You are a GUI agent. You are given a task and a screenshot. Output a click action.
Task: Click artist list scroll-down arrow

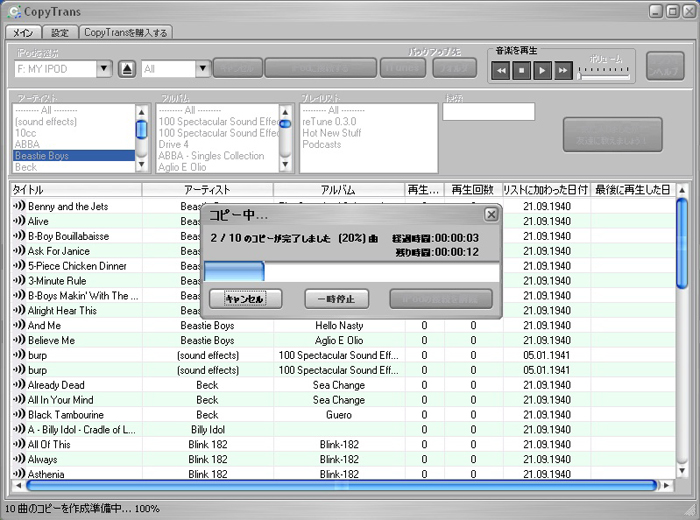pyautogui.click(x=141, y=165)
